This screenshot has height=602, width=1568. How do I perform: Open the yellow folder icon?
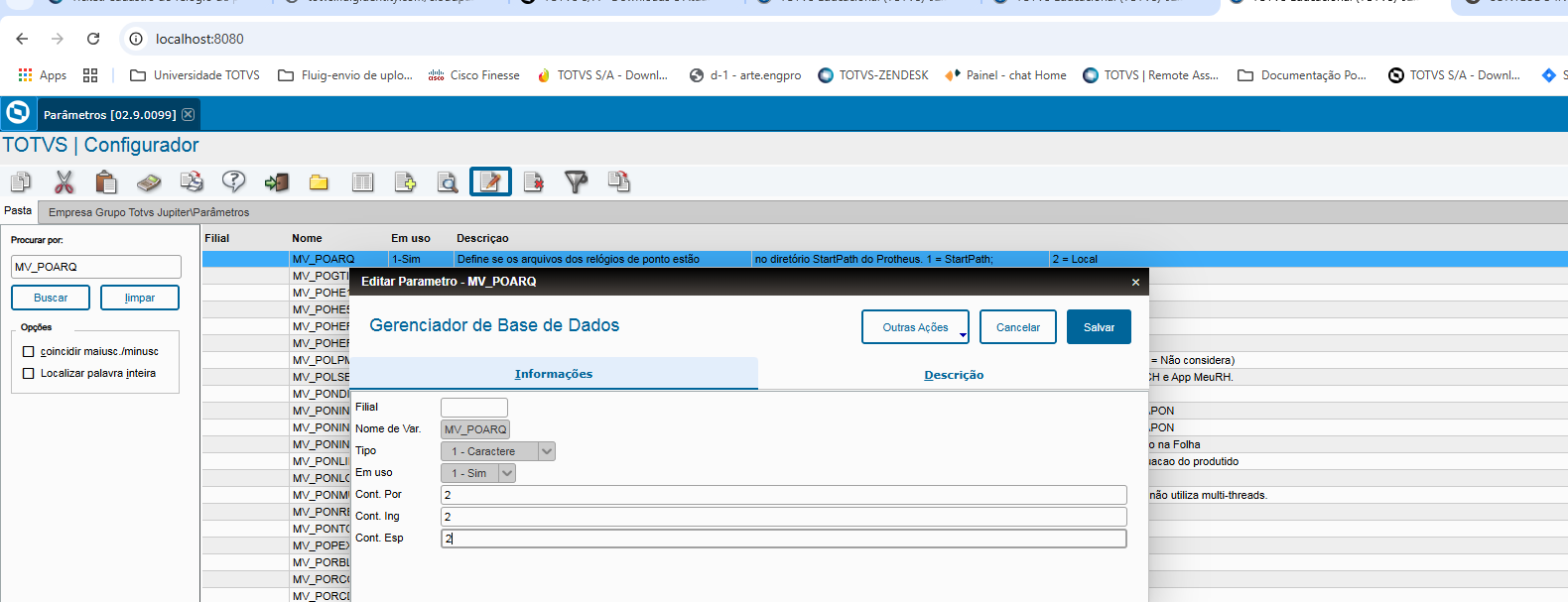tap(319, 182)
